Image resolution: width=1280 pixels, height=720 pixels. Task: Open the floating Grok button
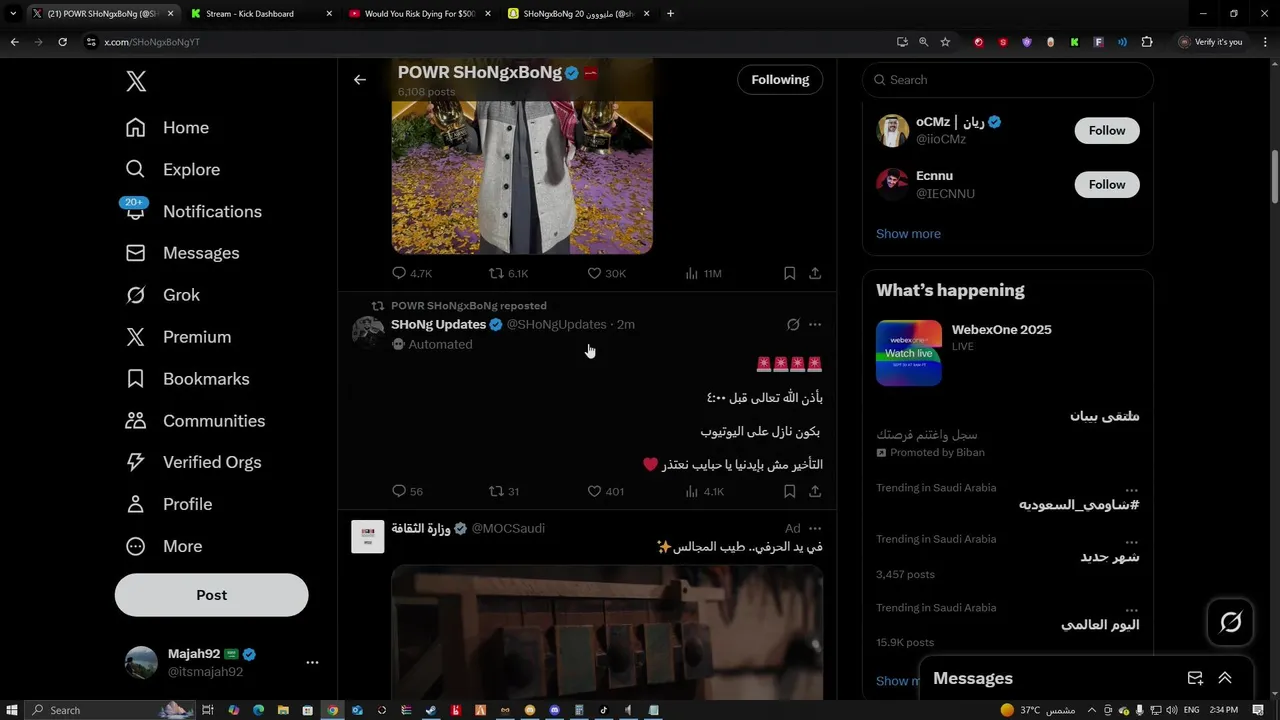click(1230, 622)
